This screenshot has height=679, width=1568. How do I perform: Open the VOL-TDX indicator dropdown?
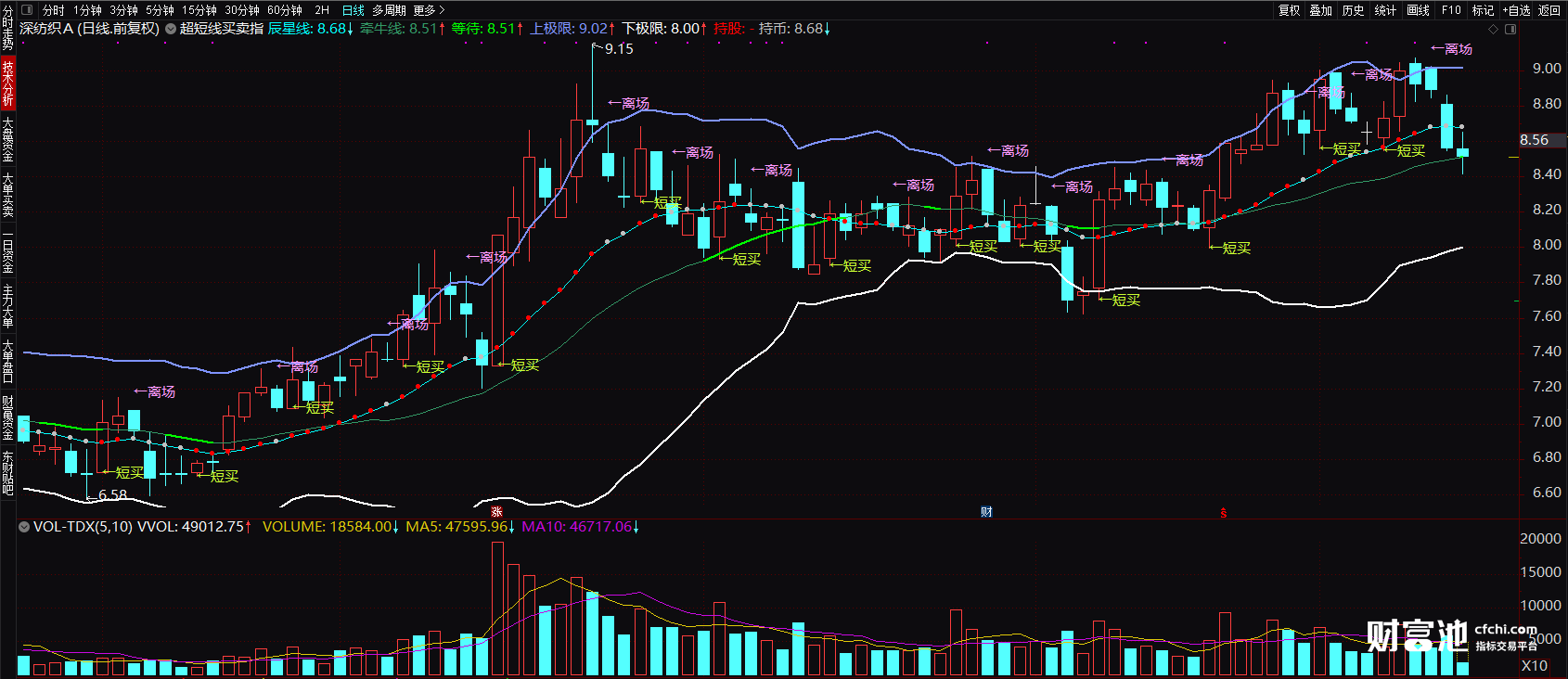(x=24, y=526)
